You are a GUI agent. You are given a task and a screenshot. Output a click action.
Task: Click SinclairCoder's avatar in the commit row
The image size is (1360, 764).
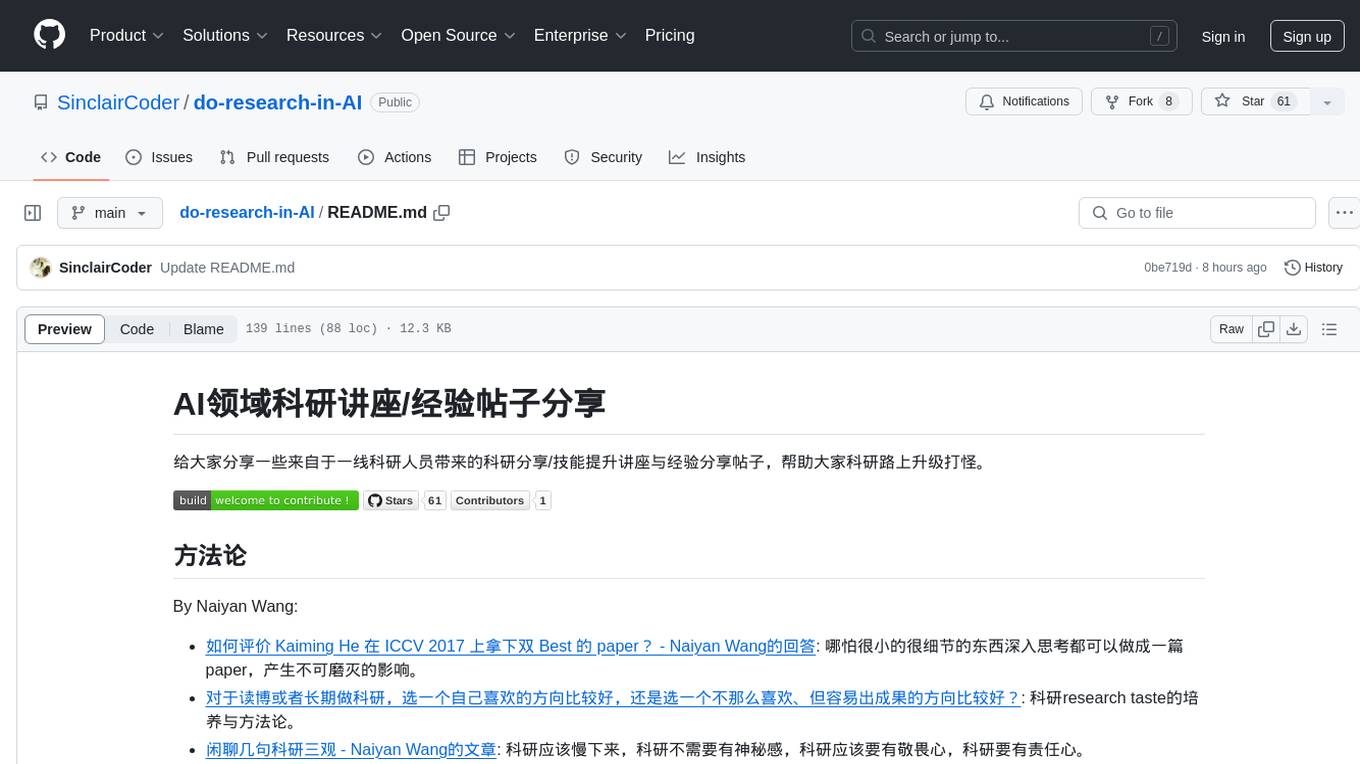point(40,268)
